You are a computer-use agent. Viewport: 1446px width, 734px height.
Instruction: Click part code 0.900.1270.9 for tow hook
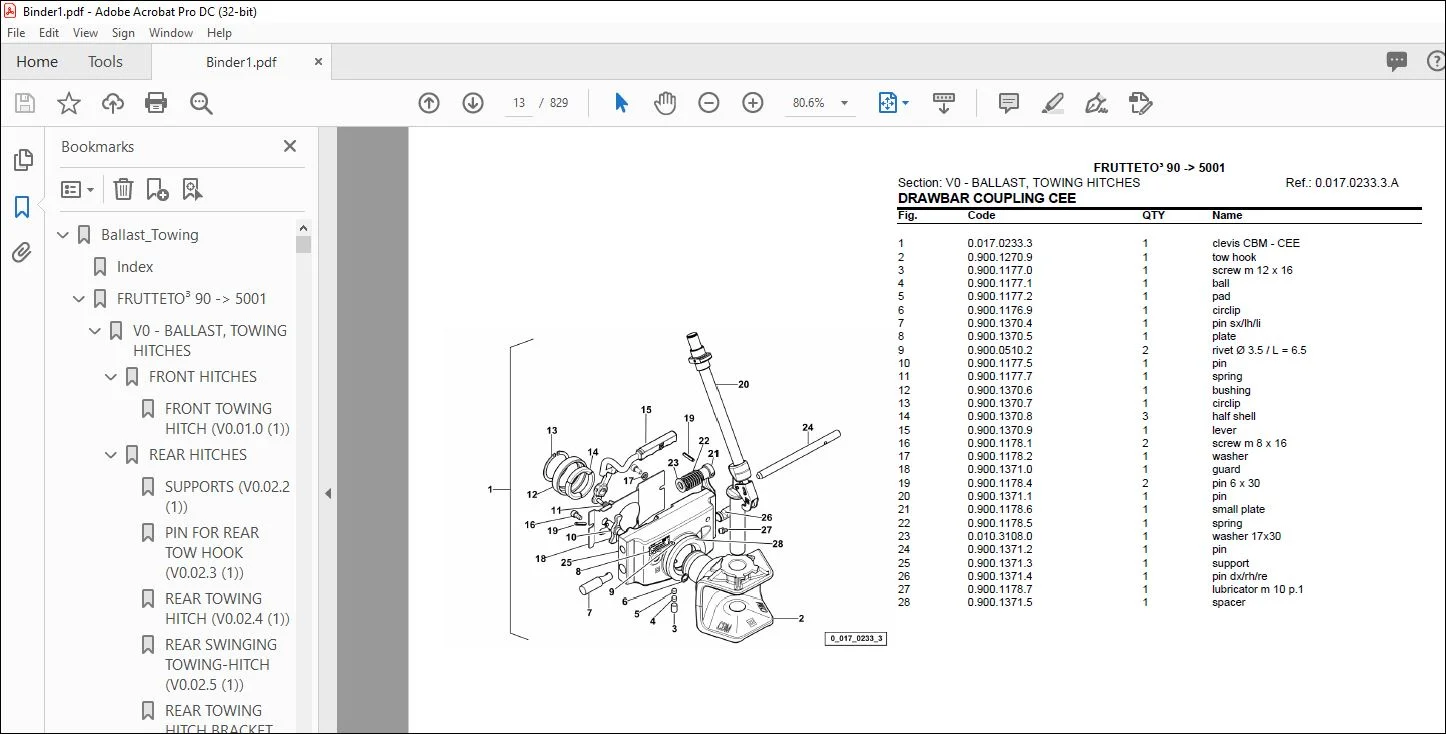coord(1000,257)
